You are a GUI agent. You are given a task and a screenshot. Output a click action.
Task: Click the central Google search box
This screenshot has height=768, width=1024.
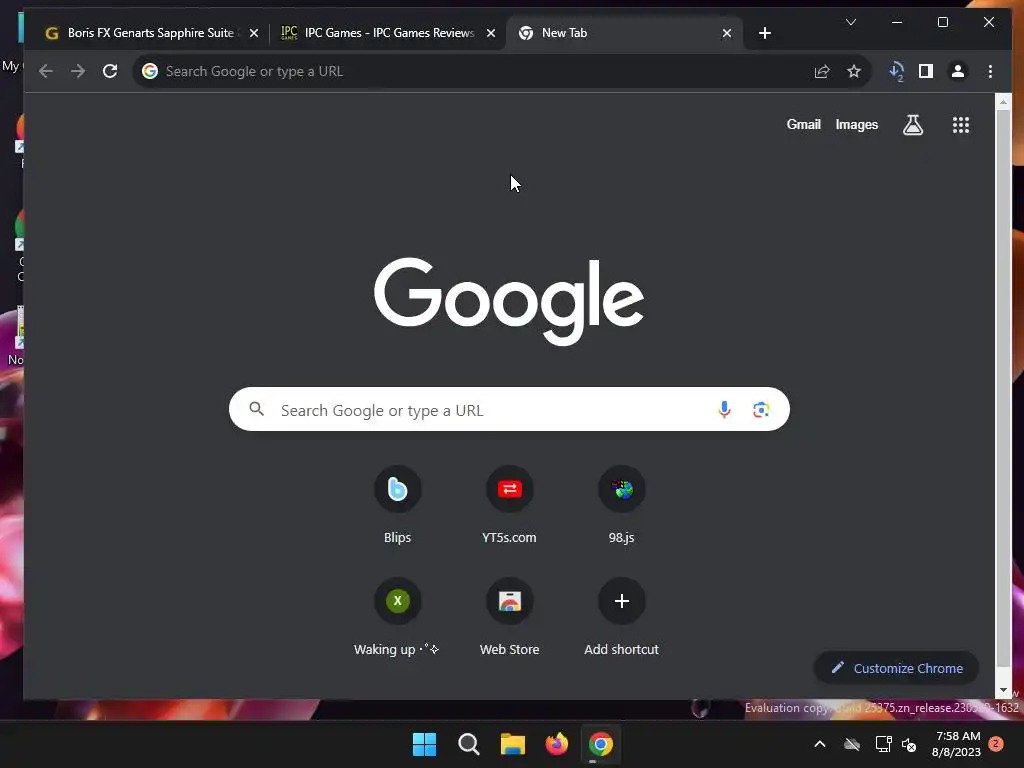coord(509,409)
